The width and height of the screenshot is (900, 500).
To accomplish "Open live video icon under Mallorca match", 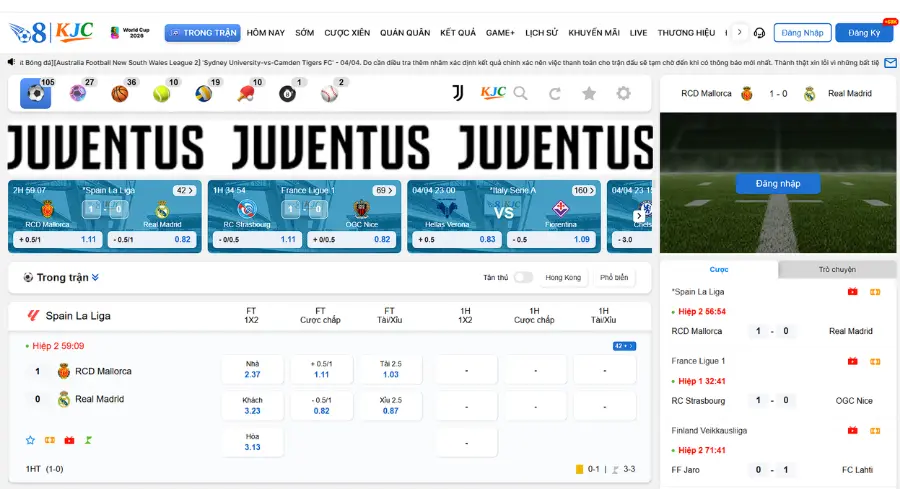I will 69,440.
